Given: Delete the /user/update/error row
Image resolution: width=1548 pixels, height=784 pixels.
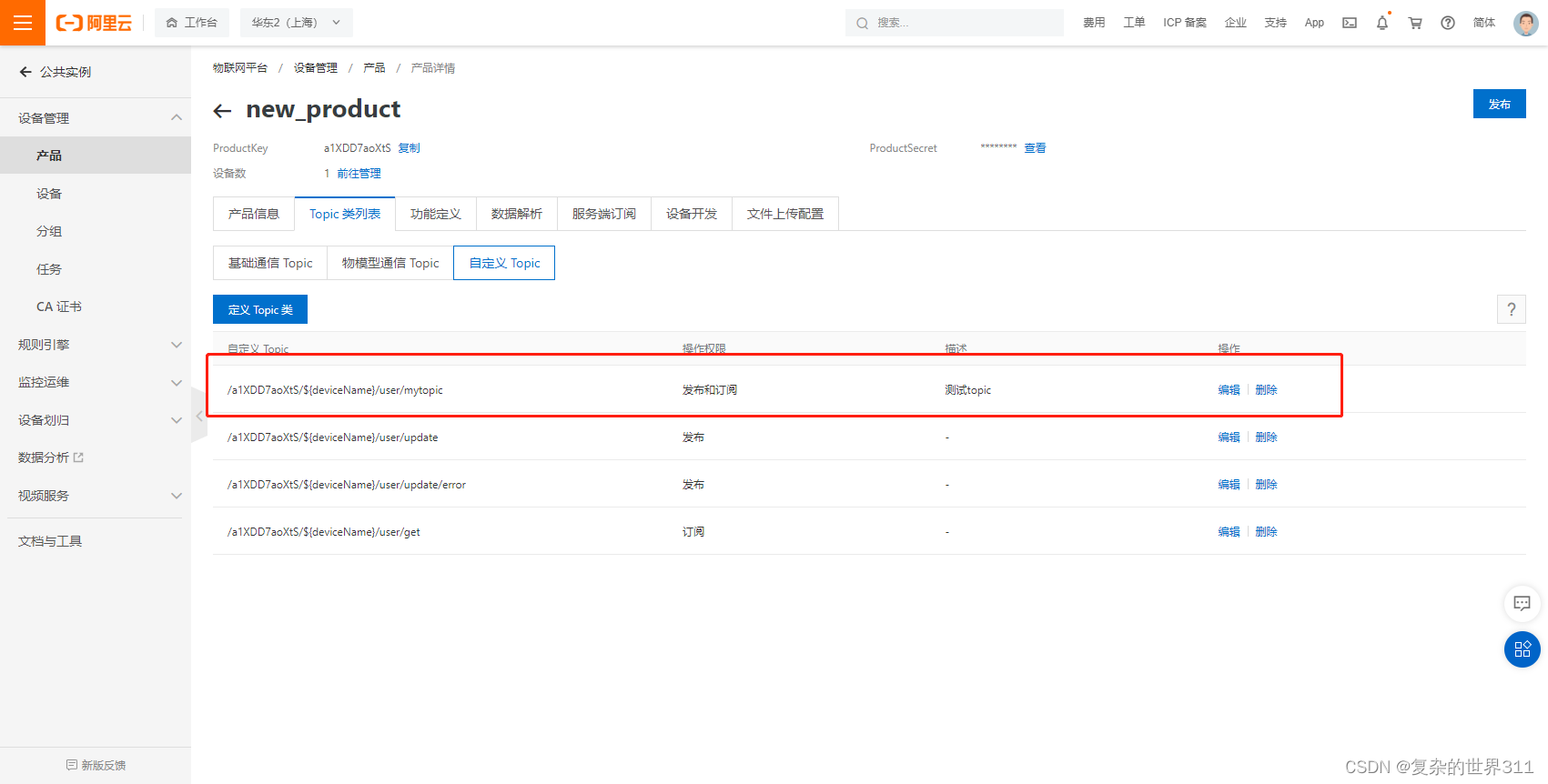Looking at the screenshot, I should (1267, 485).
